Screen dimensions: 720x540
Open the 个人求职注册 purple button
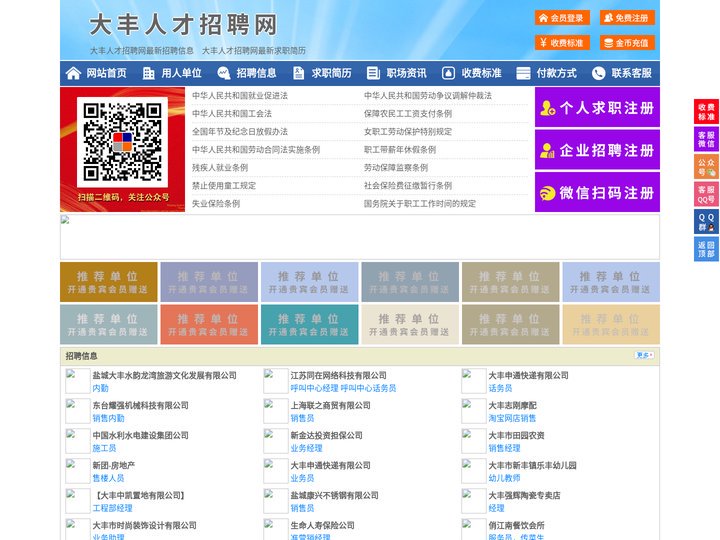click(597, 107)
